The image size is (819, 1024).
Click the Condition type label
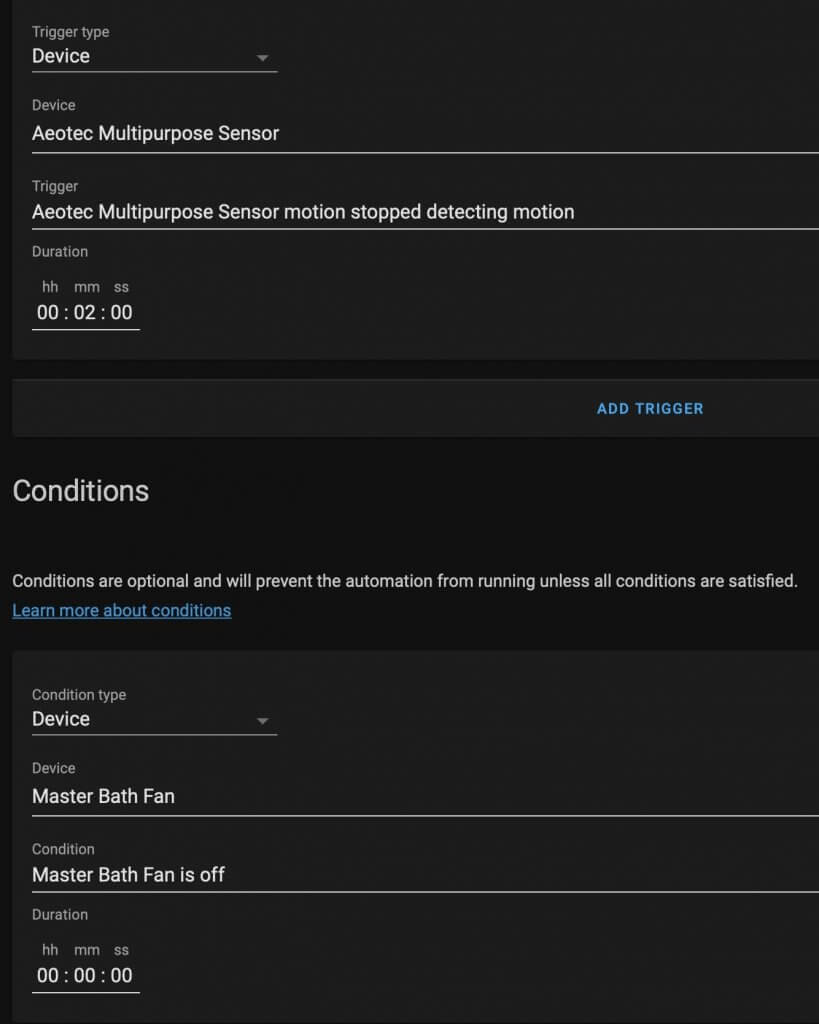point(79,695)
